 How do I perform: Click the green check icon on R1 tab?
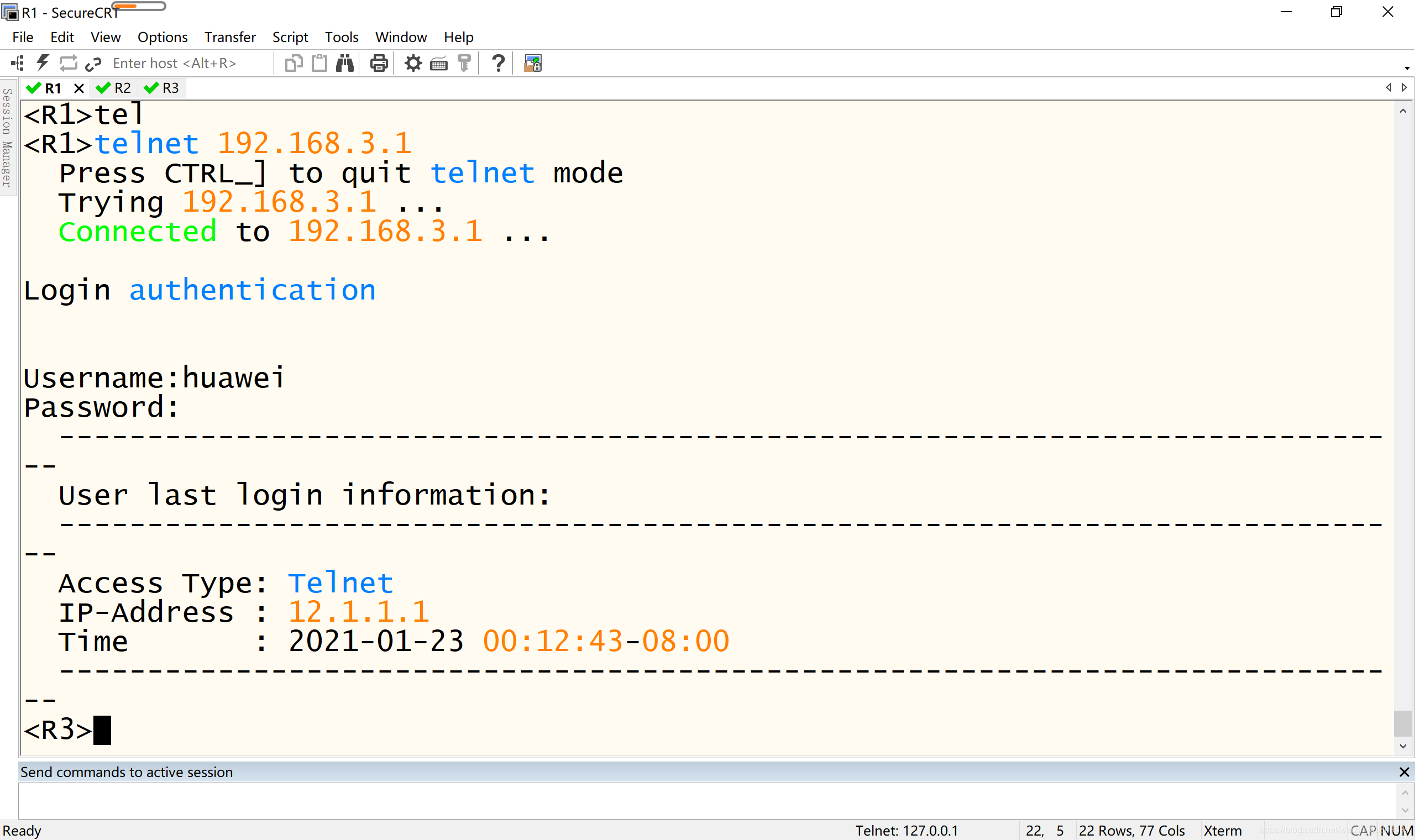point(33,88)
